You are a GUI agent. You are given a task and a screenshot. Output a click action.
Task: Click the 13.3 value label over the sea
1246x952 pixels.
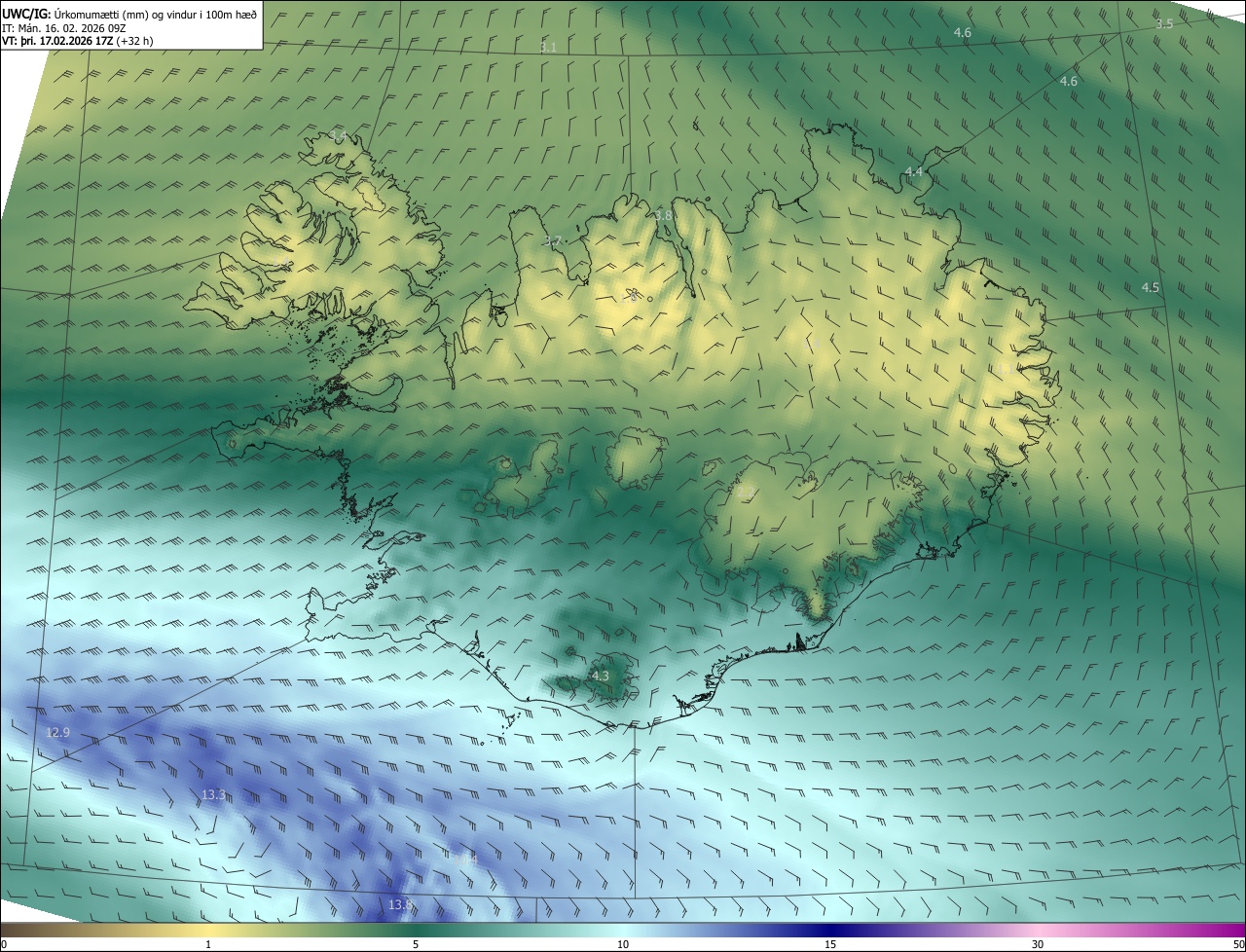(214, 795)
